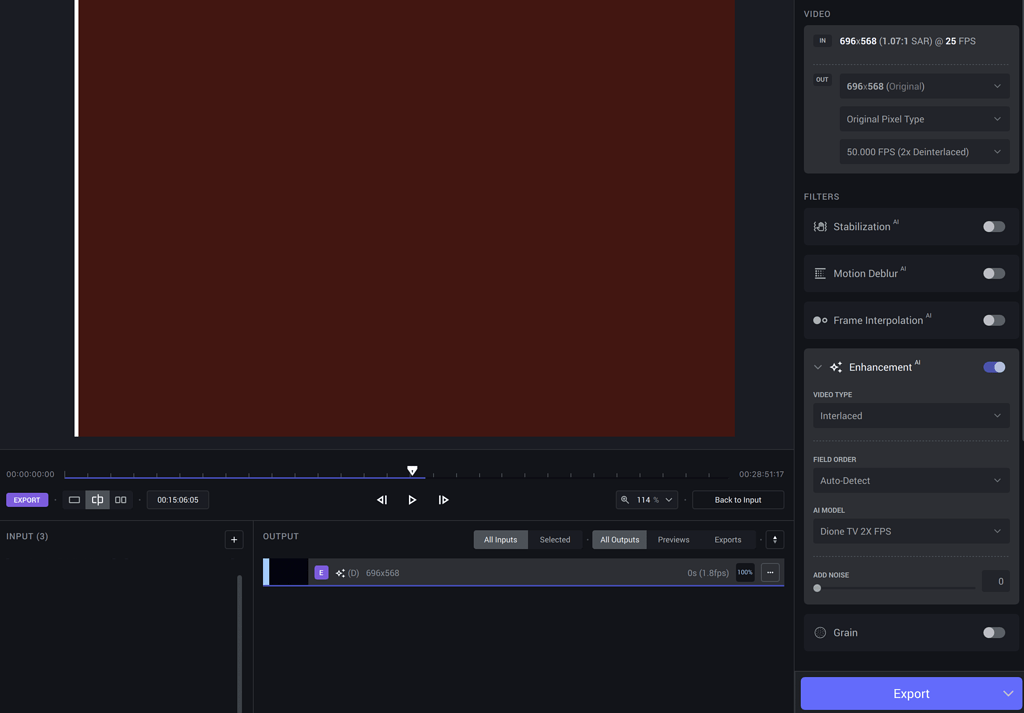The width and height of the screenshot is (1024, 713).
Task: Click the Stabilization AI filter icon
Action: tap(820, 226)
